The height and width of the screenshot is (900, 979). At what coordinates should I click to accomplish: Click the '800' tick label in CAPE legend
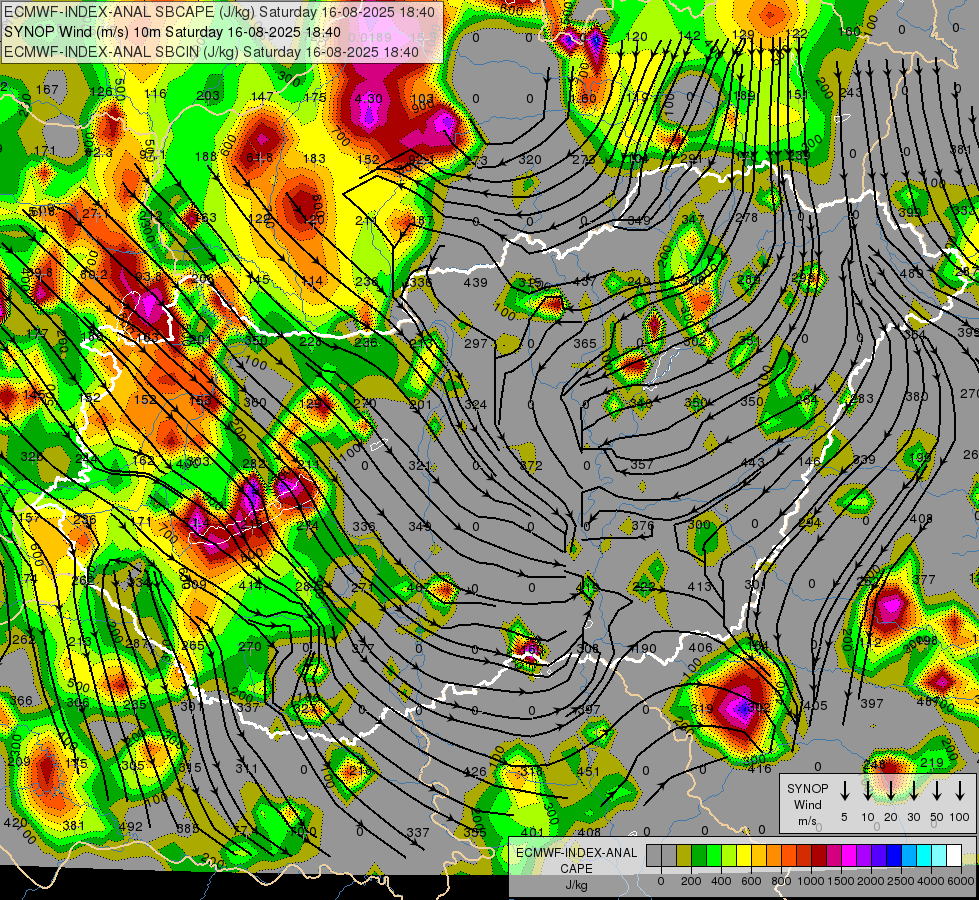781,881
